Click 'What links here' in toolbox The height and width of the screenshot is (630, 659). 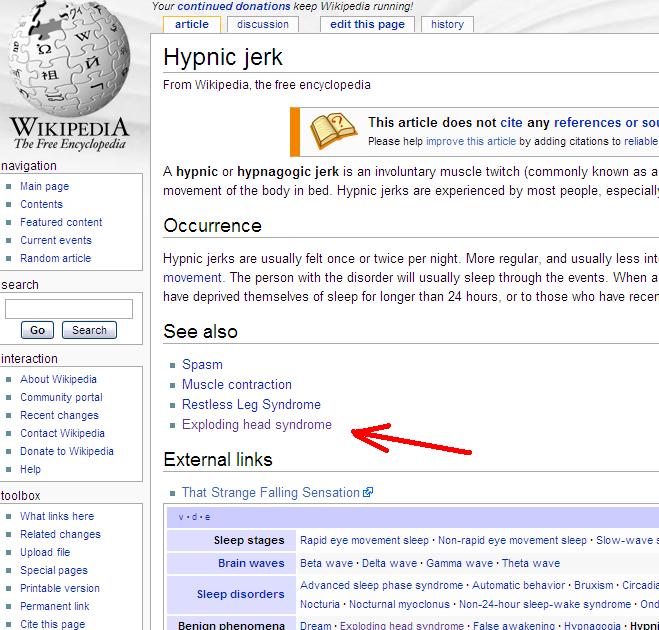click(57, 516)
